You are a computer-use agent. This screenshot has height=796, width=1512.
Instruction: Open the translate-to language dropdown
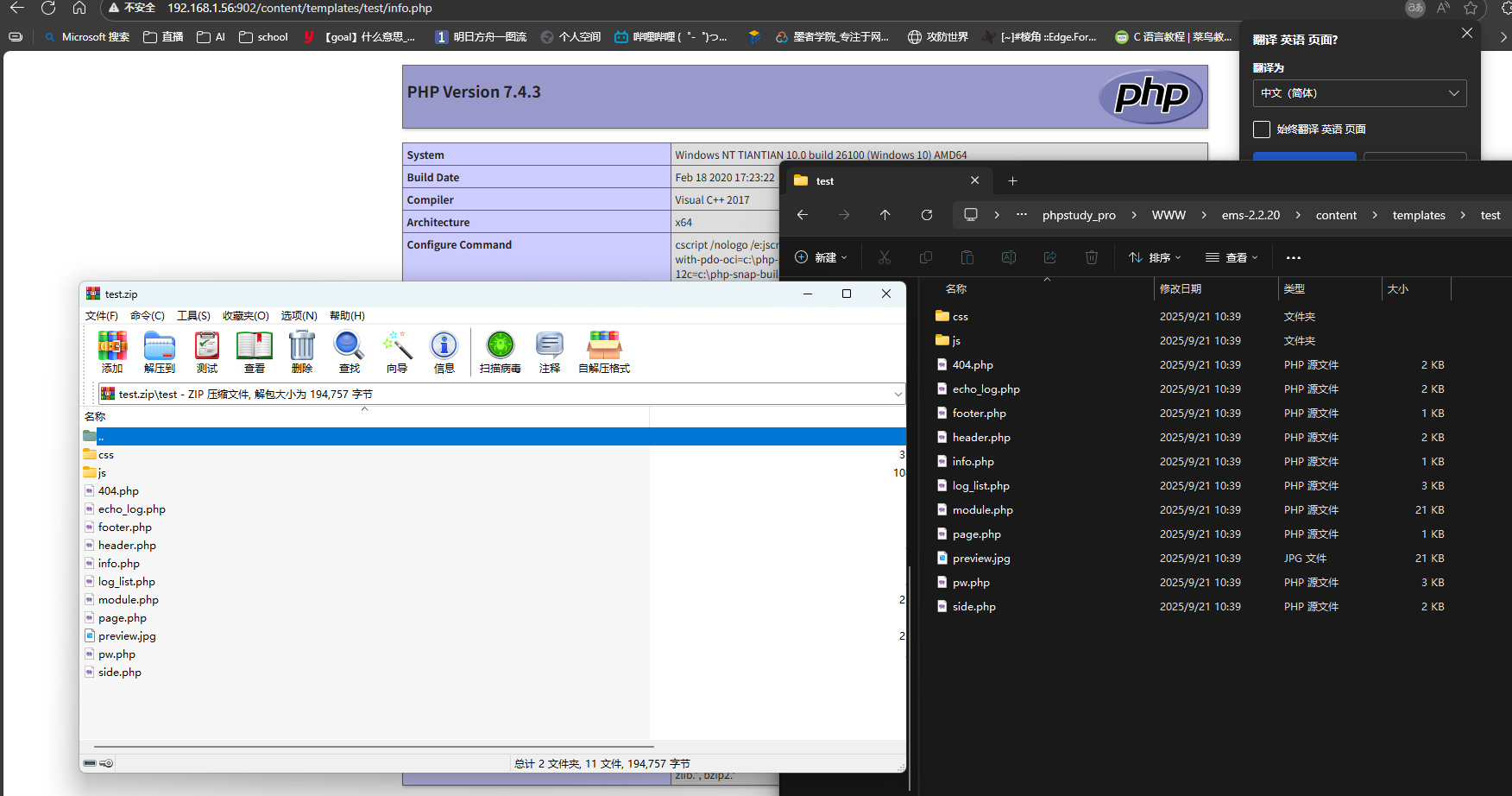click(x=1359, y=93)
